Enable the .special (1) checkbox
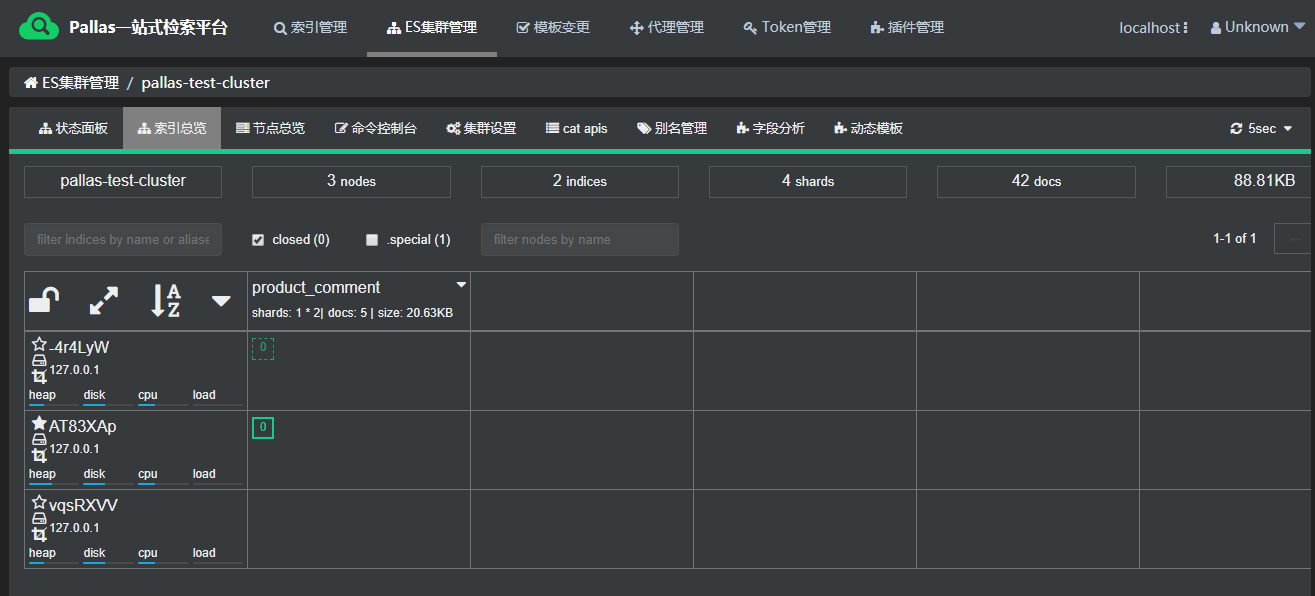 [372, 240]
